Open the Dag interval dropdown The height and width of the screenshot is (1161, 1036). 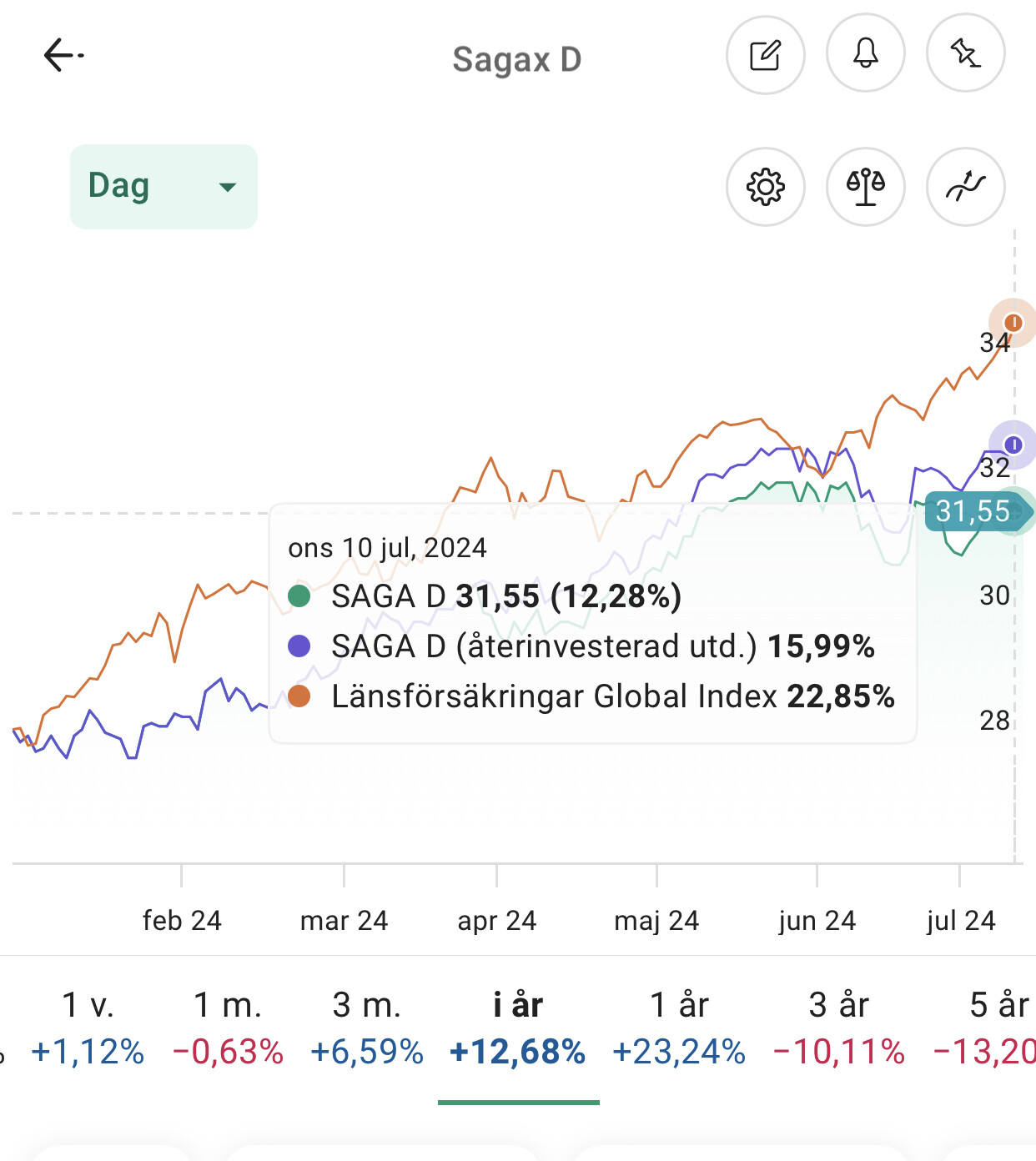tap(163, 187)
